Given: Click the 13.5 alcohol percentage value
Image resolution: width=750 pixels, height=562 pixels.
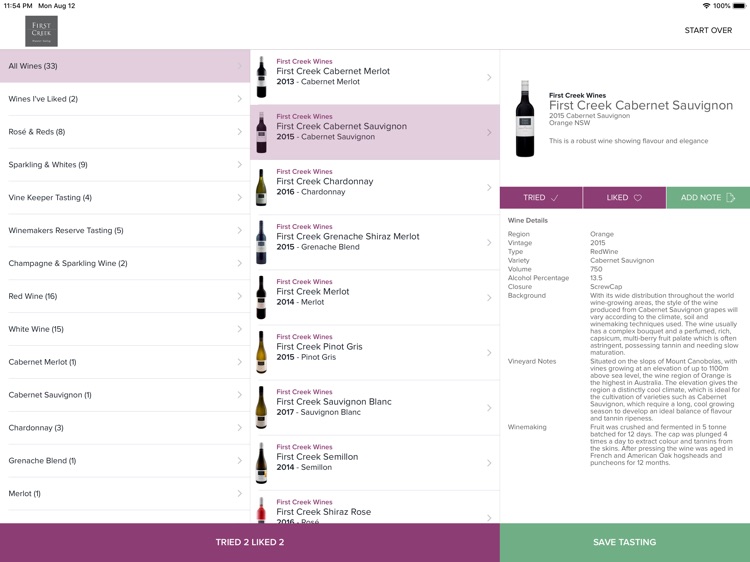Looking at the screenshot, I should (x=596, y=278).
